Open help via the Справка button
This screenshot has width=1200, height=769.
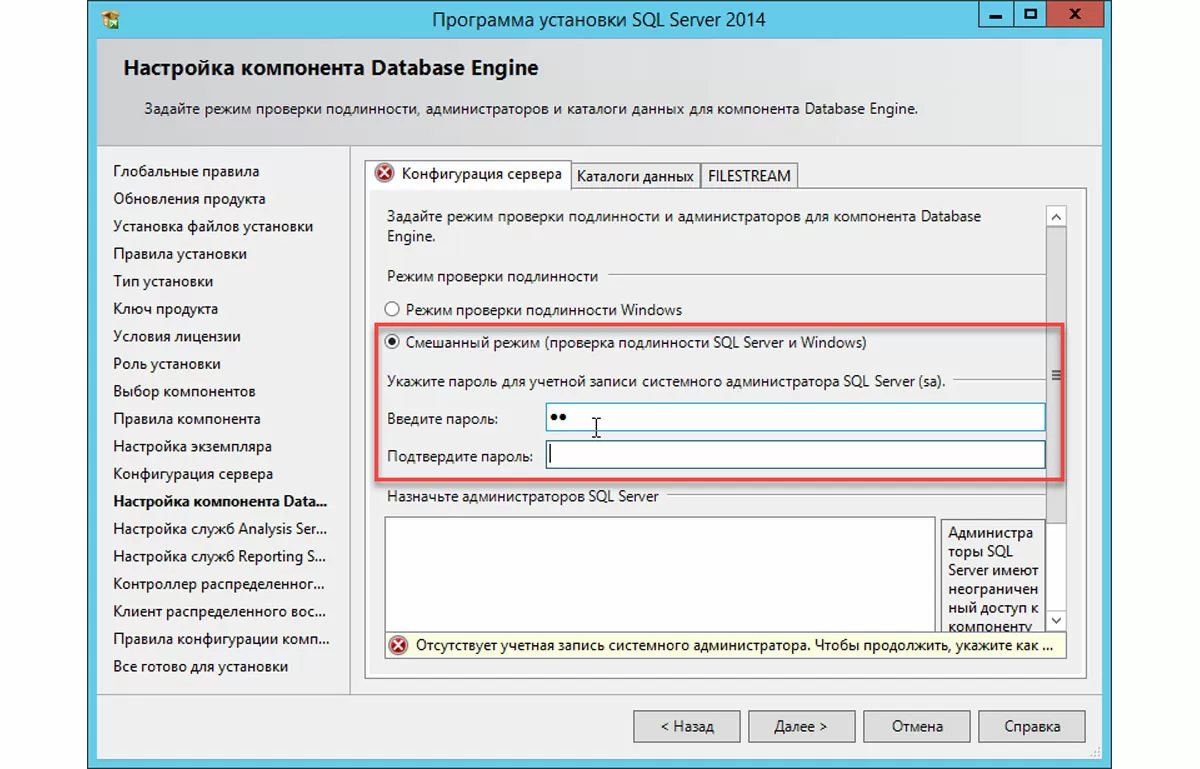[x=1032, y=726]
